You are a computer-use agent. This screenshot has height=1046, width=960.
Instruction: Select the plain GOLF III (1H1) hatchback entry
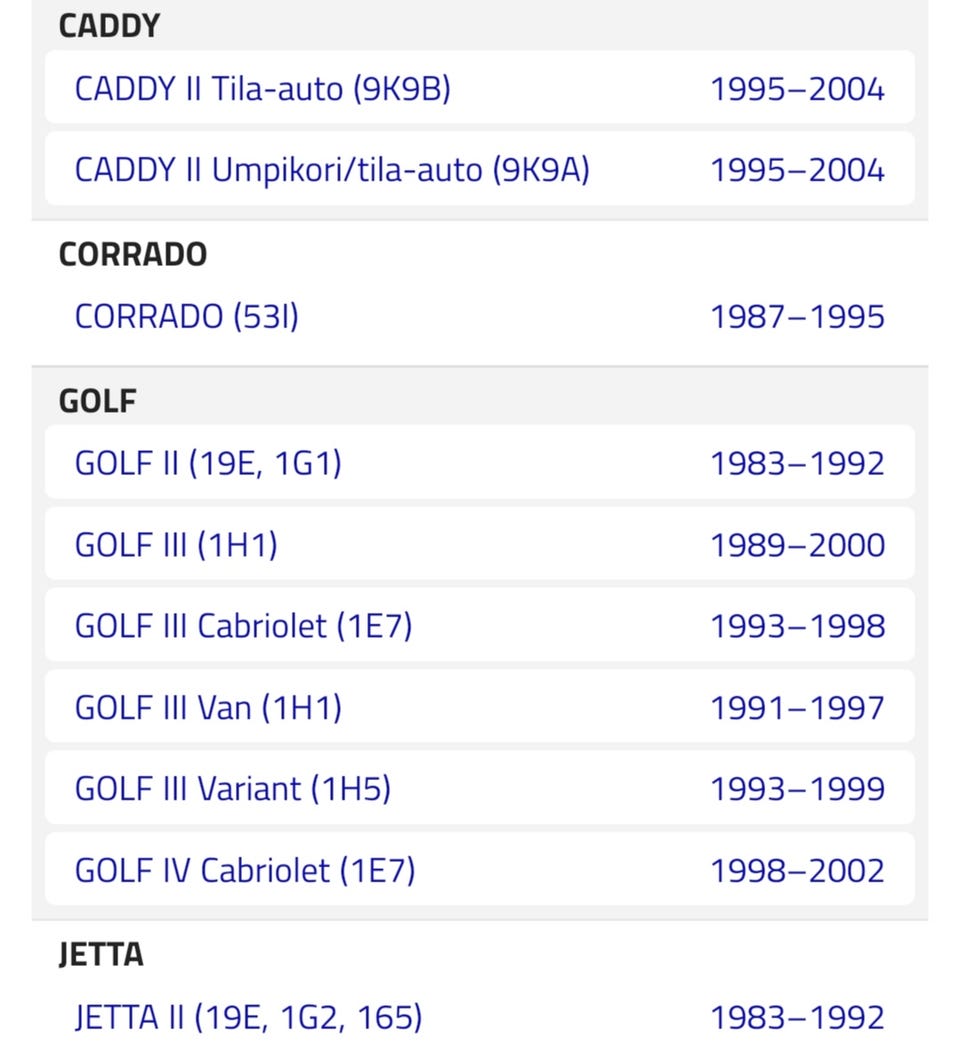(x=176, y=545)
